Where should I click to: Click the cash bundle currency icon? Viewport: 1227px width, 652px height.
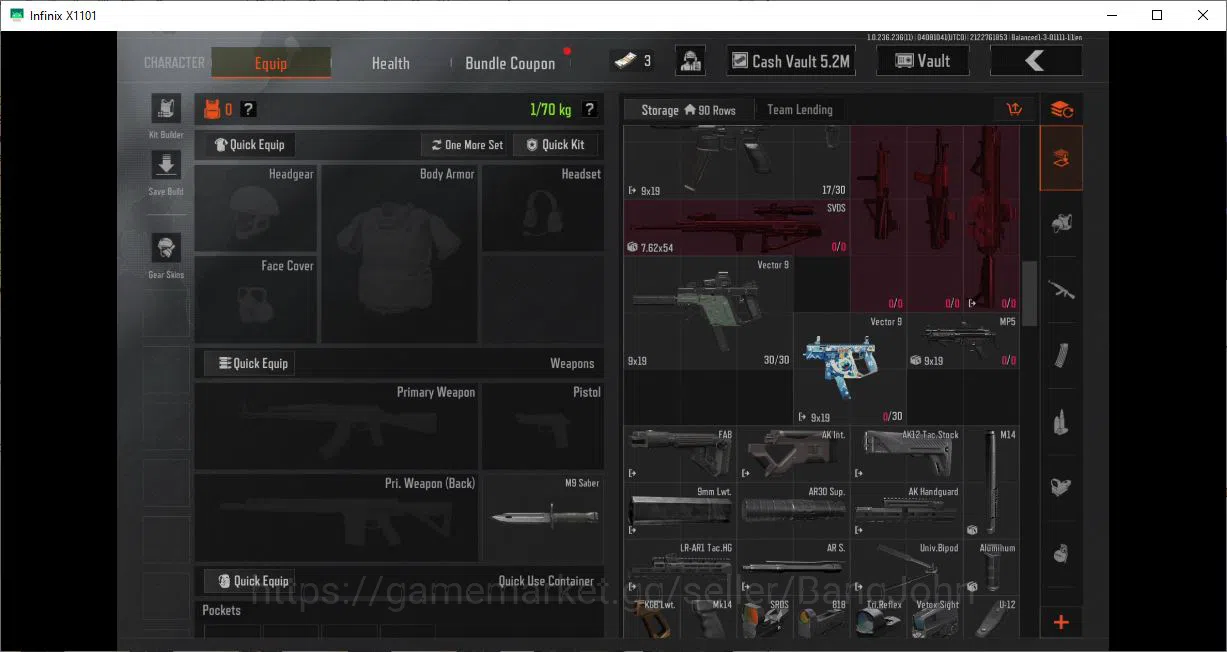click(x=625, y=61)
